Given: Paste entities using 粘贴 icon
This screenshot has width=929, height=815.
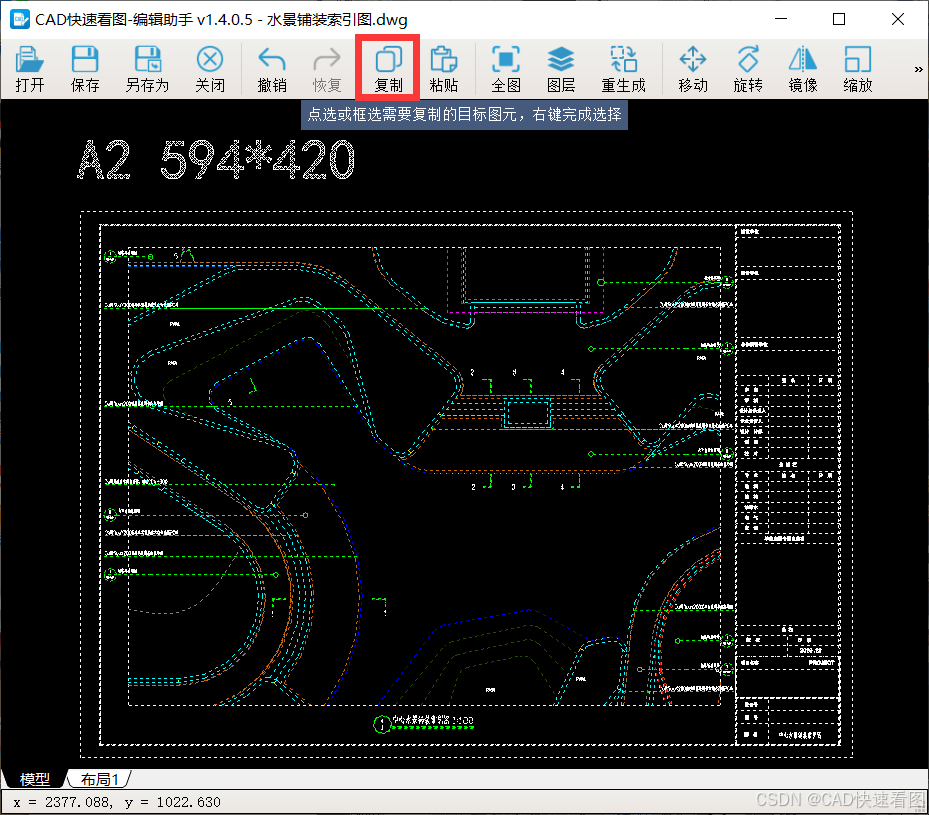Looking at the screenshot, I should click(x=444, y=69).
